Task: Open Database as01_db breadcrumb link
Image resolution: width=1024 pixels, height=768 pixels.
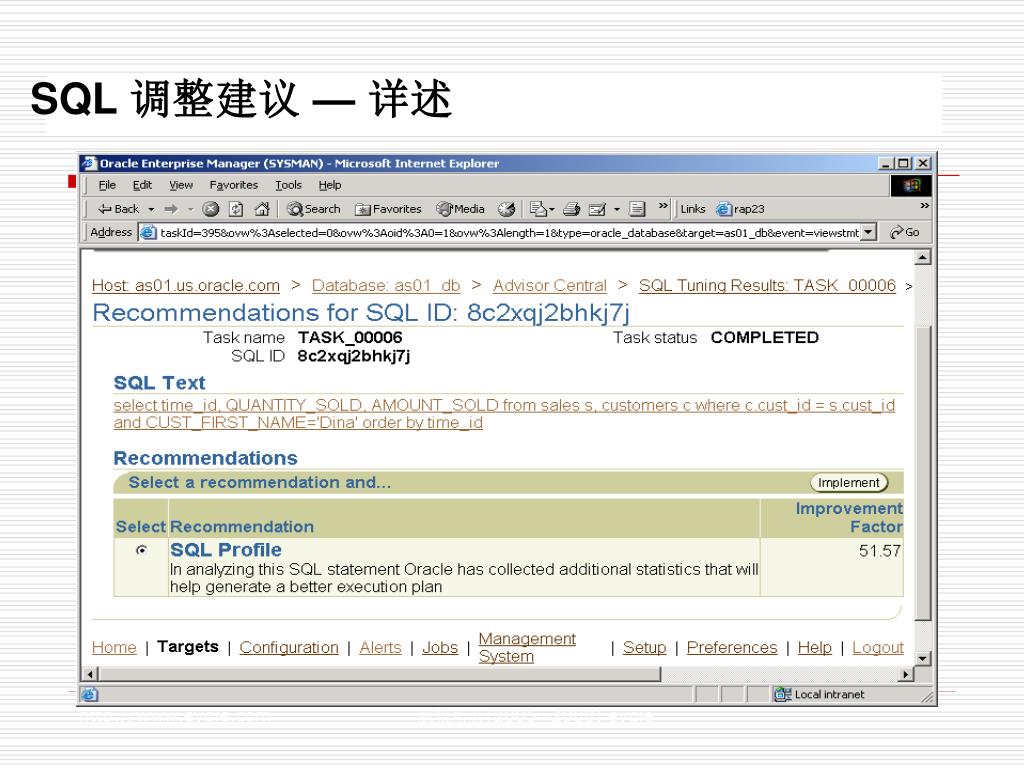Action: 386,286
